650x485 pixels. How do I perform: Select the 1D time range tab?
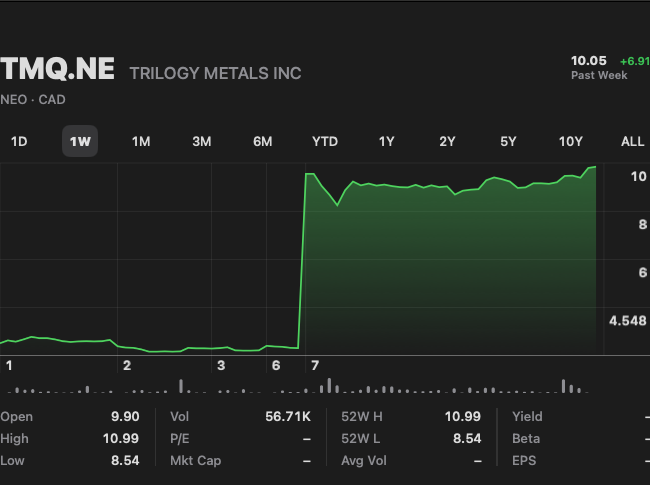(19, 141)
